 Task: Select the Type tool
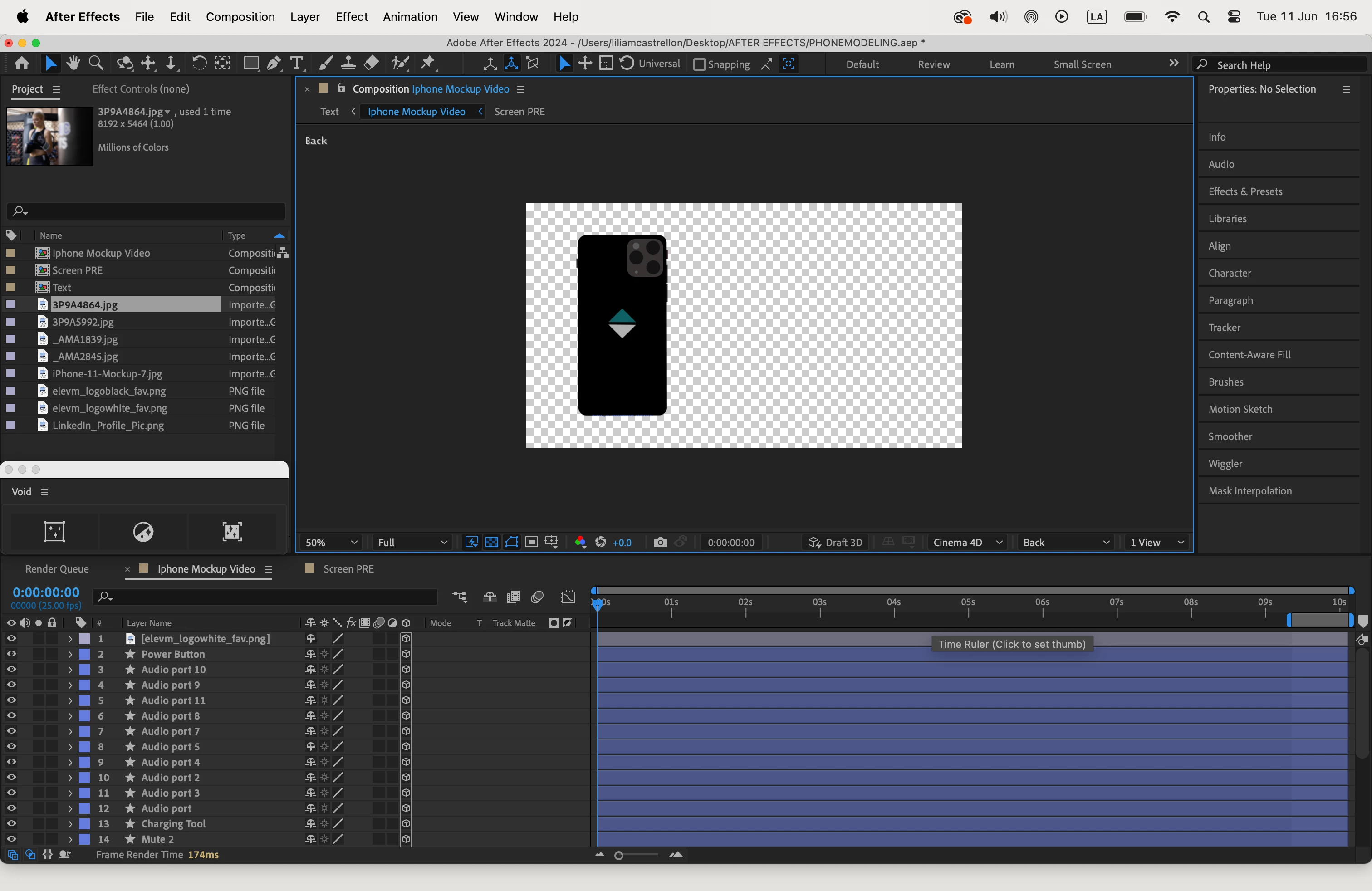[297, 64]
